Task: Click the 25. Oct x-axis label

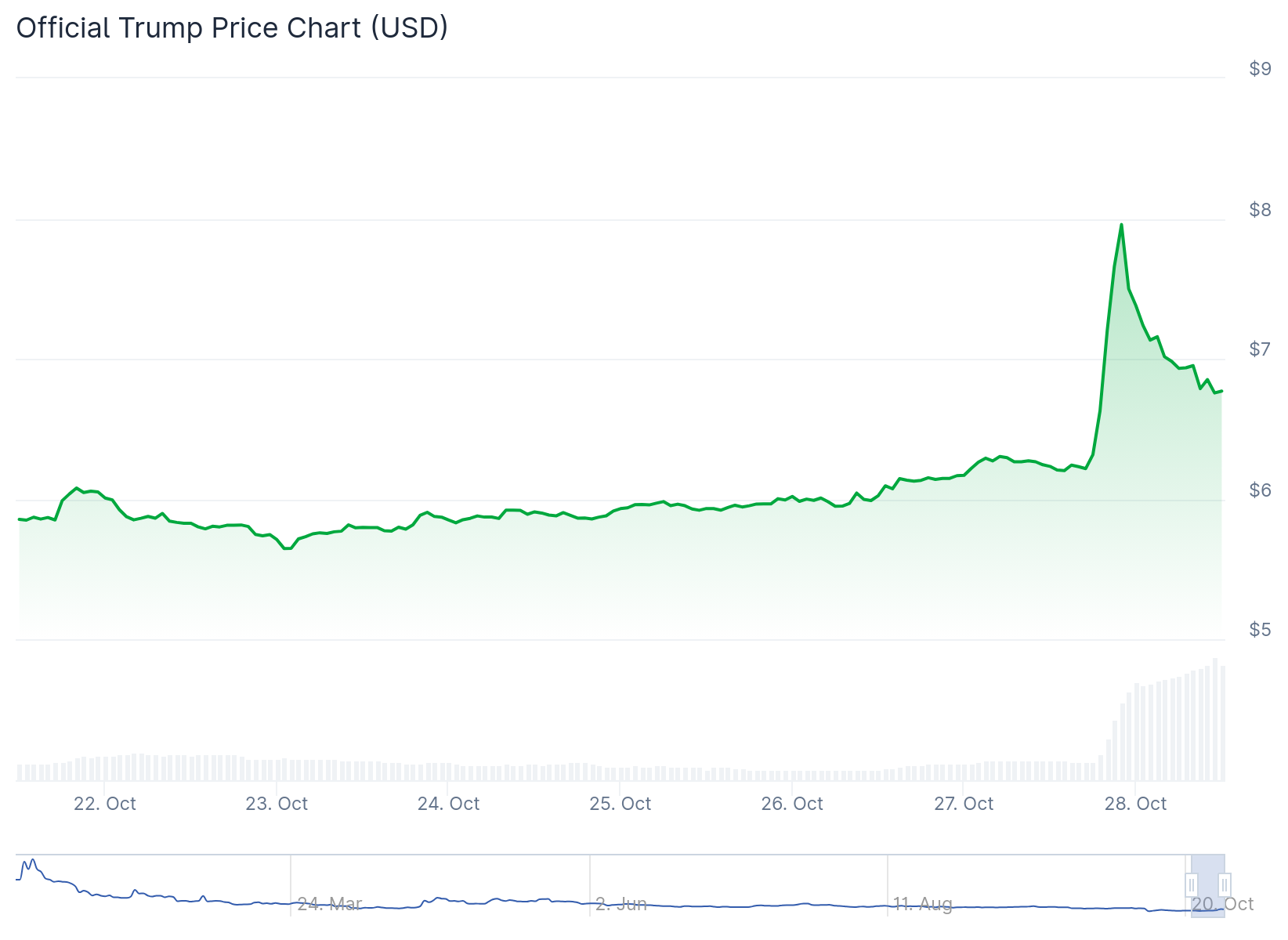Action: click(x=620, y=804)
